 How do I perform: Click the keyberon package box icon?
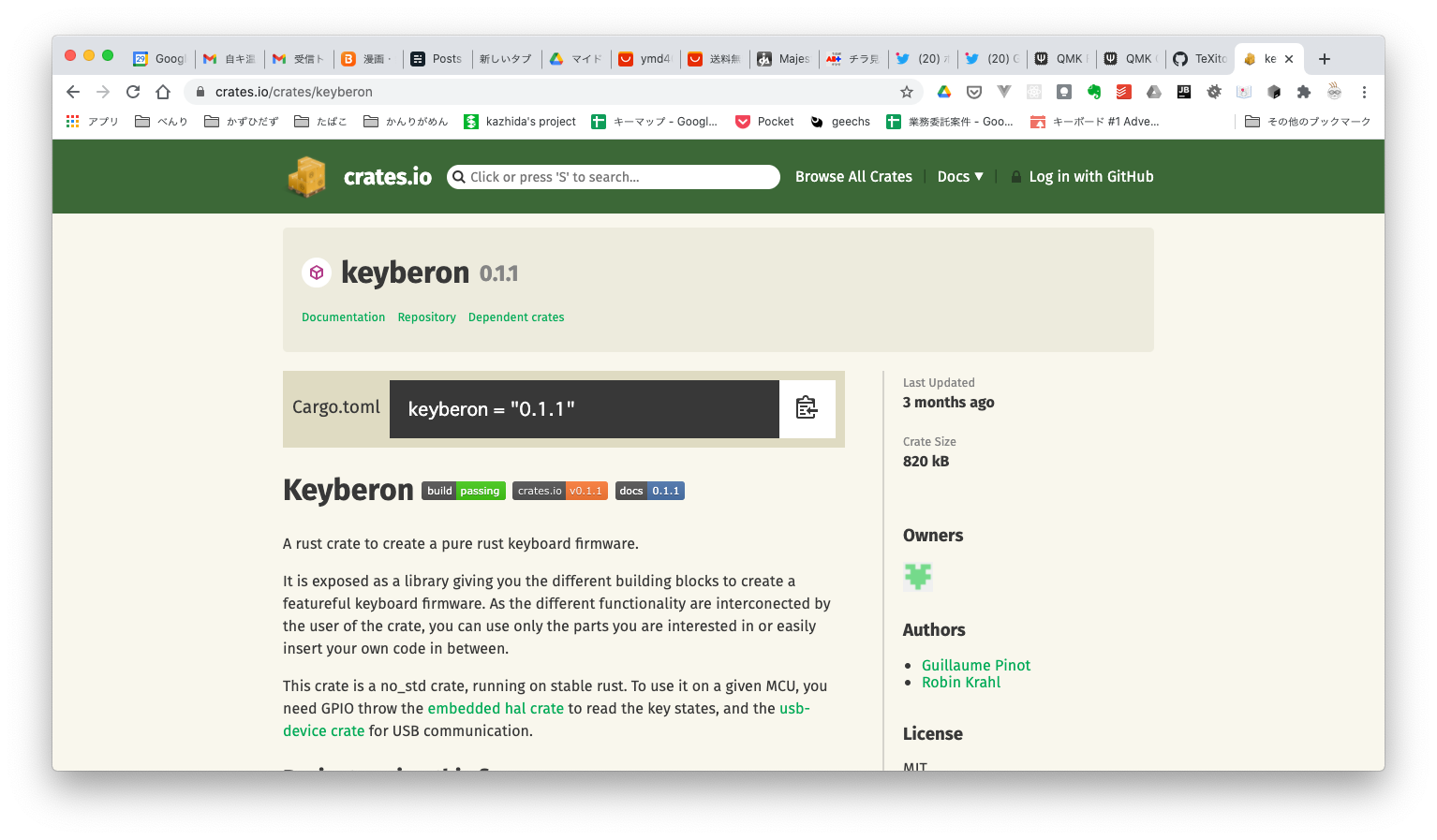pyautogui.click(x=317, y=273)
